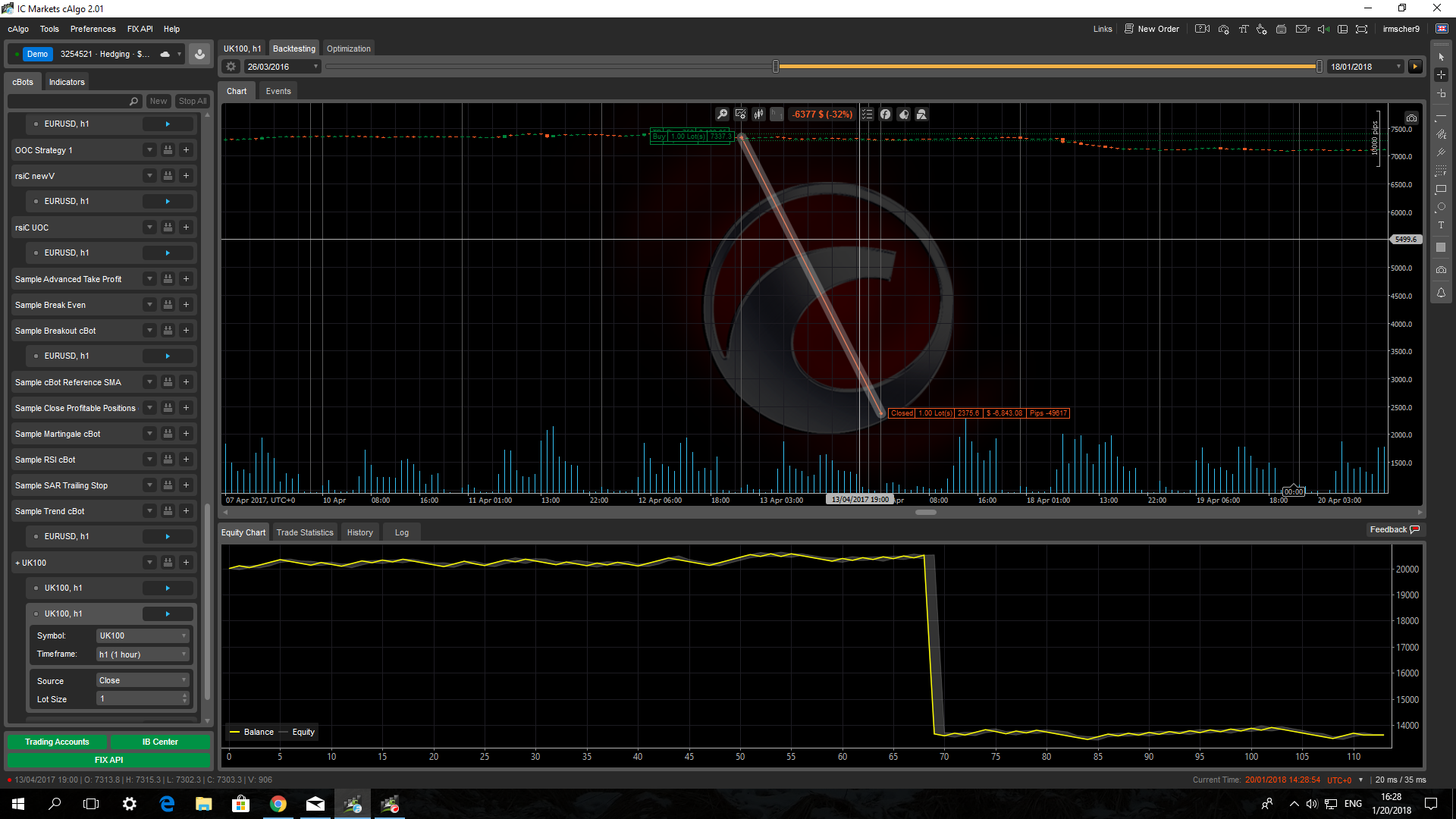Click the backtest range start slider handle
Viewport: 1456px width, 819px height.
776,67
